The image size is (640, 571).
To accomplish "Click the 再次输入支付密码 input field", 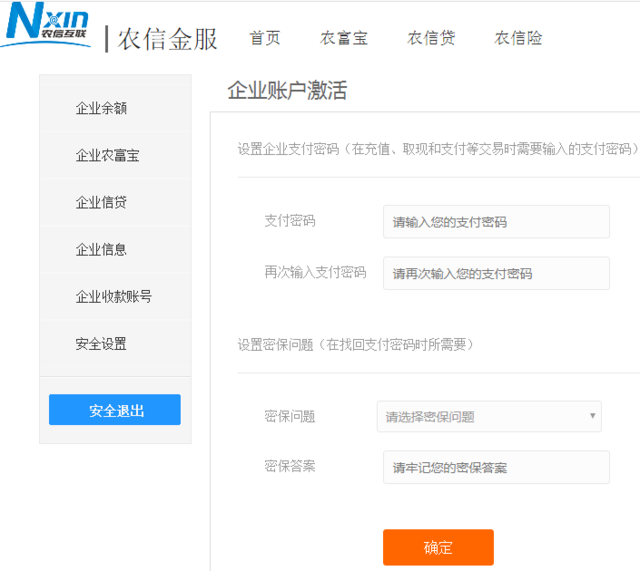I will [496, 273].
